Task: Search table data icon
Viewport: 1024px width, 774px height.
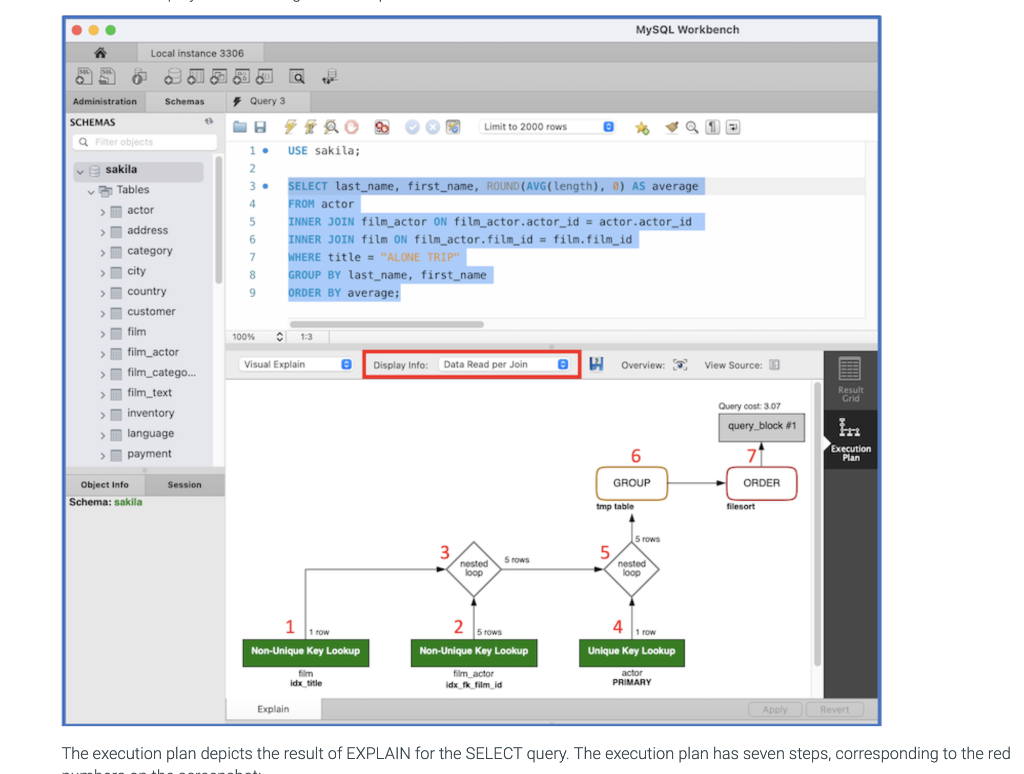Action: click(x=297, y=77)
